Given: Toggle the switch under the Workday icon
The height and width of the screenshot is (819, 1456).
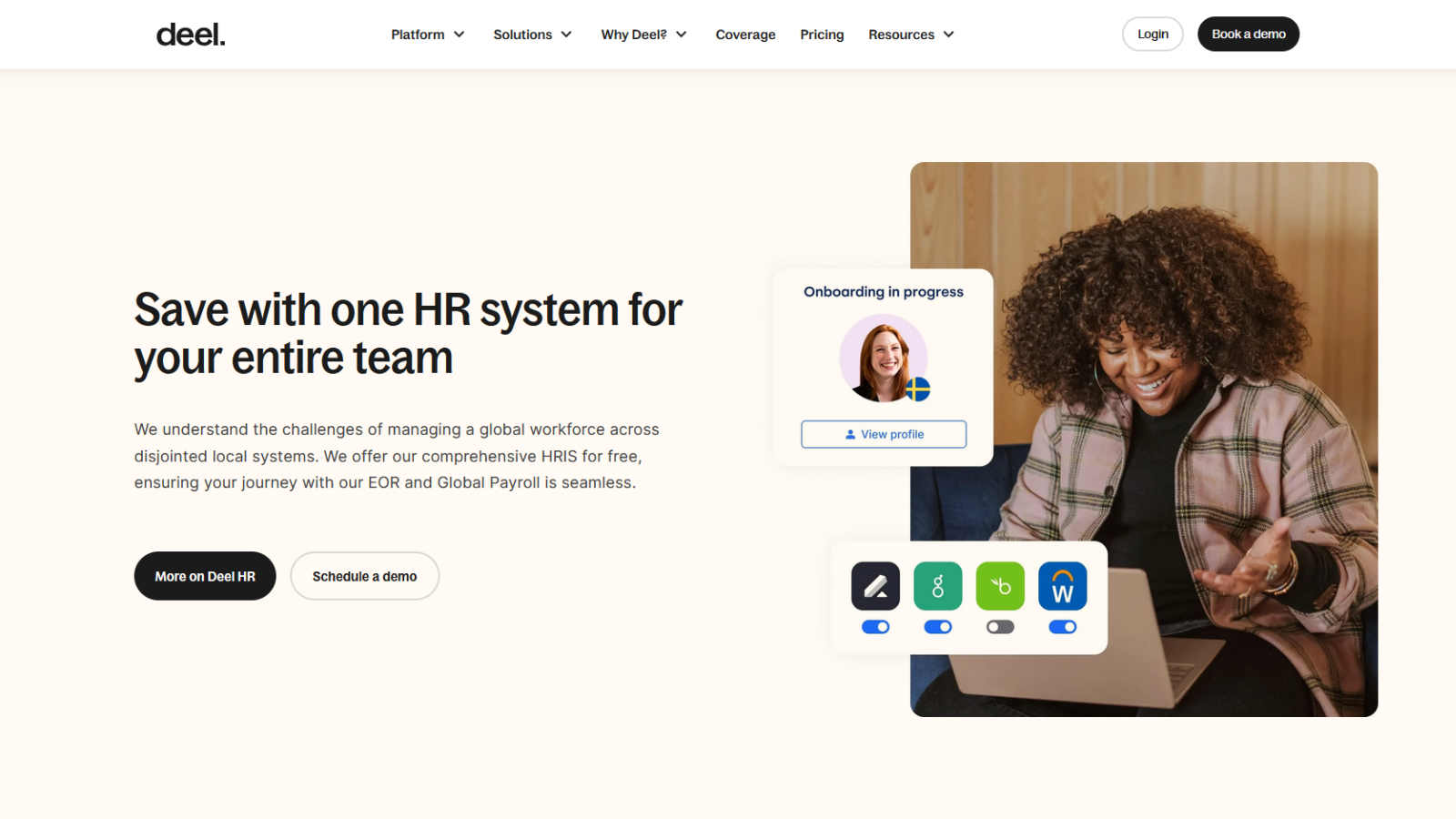Looking at the screenshot, I should pos(1062,627).
